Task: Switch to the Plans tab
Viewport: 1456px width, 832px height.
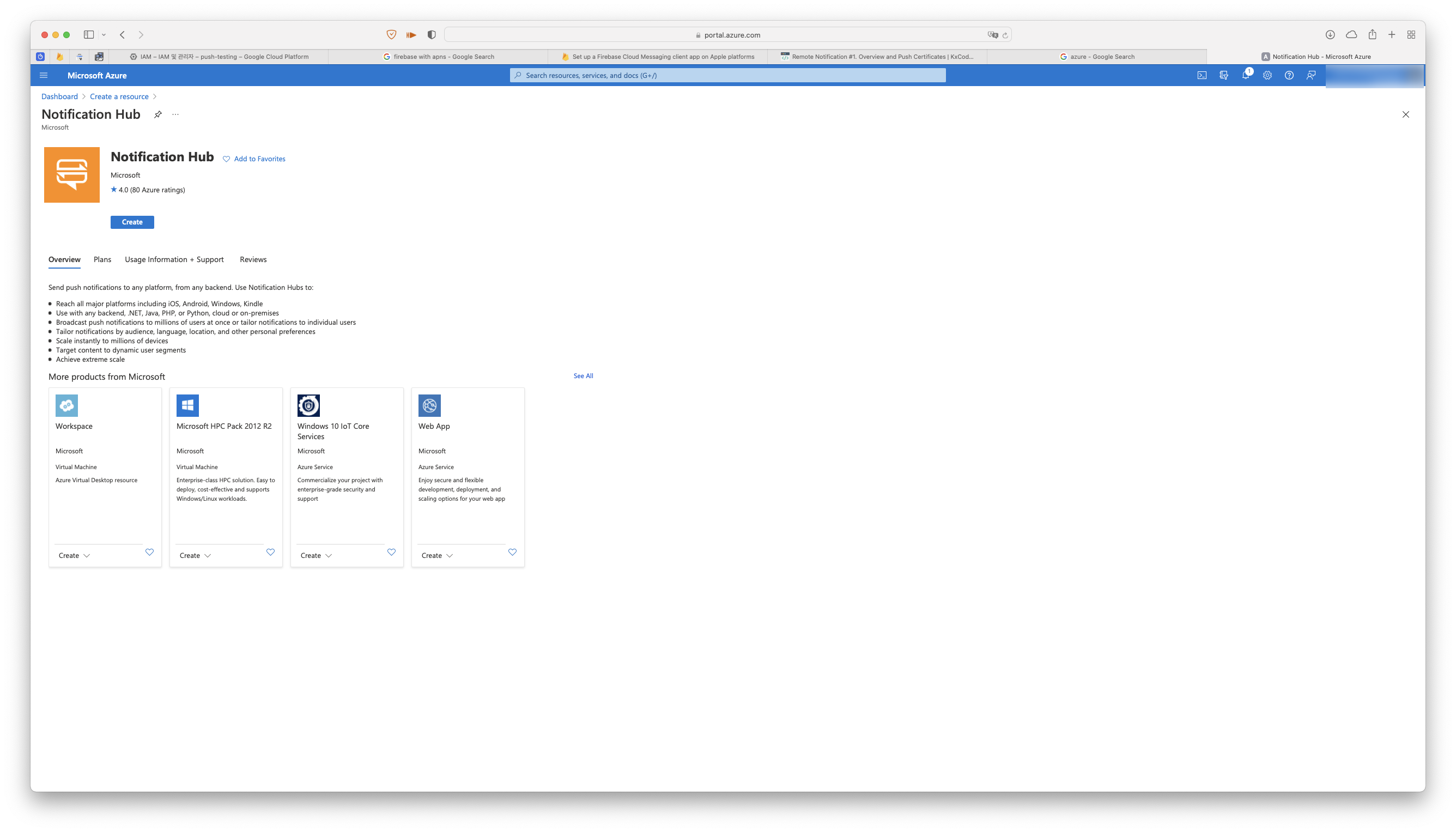Action: tap(102, 259)
